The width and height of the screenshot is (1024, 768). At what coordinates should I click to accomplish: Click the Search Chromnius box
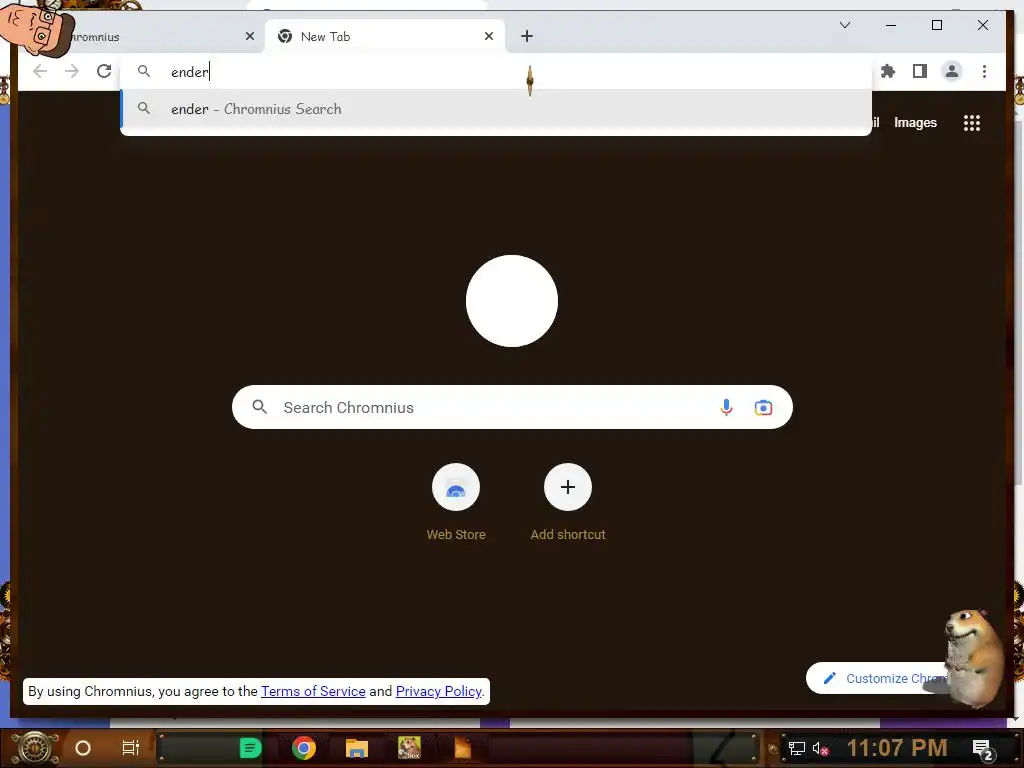coord(512,408)
